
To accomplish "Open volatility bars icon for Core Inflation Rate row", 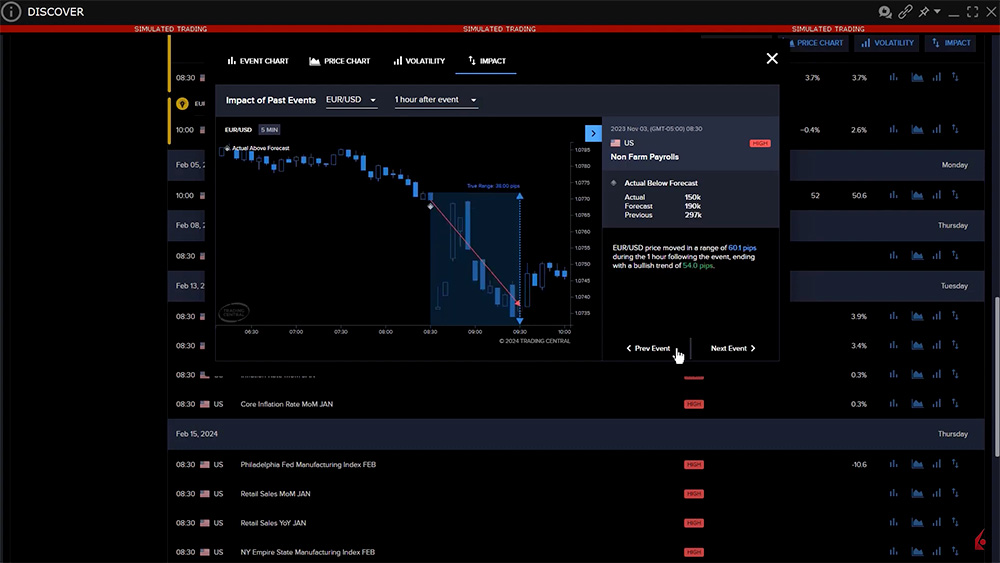I will (x=936, y=404).
